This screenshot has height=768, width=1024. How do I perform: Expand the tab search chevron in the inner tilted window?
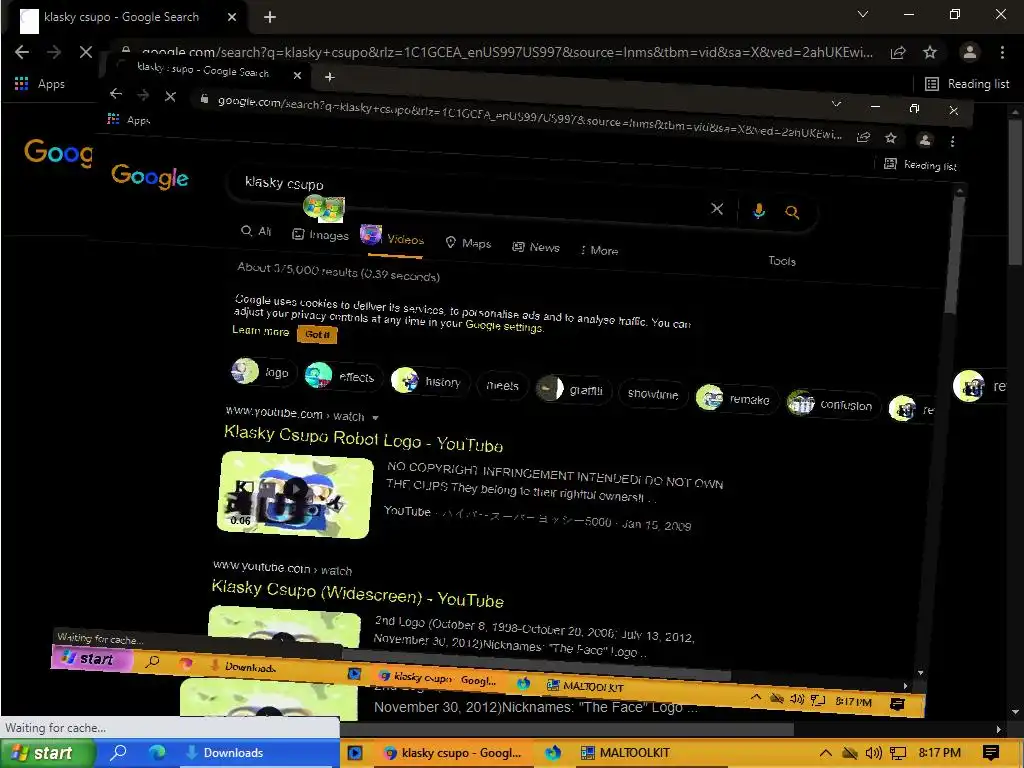pyautogui.click(x=836, y=104)
